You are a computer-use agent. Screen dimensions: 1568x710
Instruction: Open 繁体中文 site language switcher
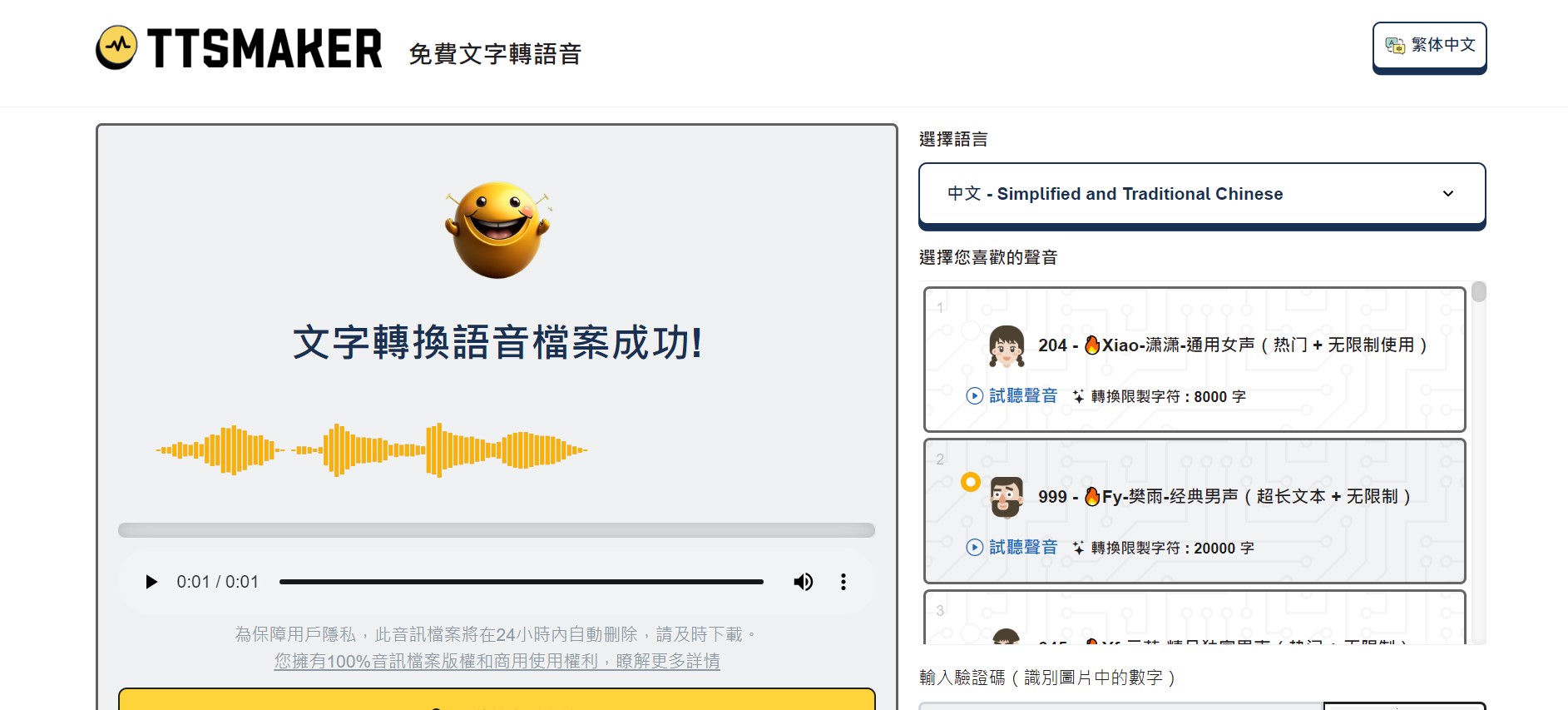click(x=1429, y=46)
